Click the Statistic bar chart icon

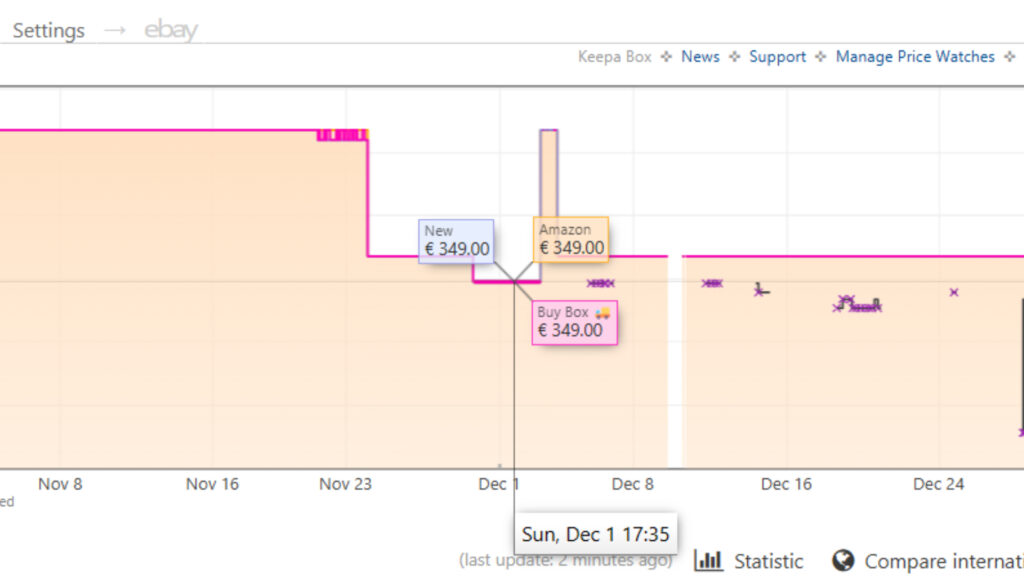click(708, 560)
